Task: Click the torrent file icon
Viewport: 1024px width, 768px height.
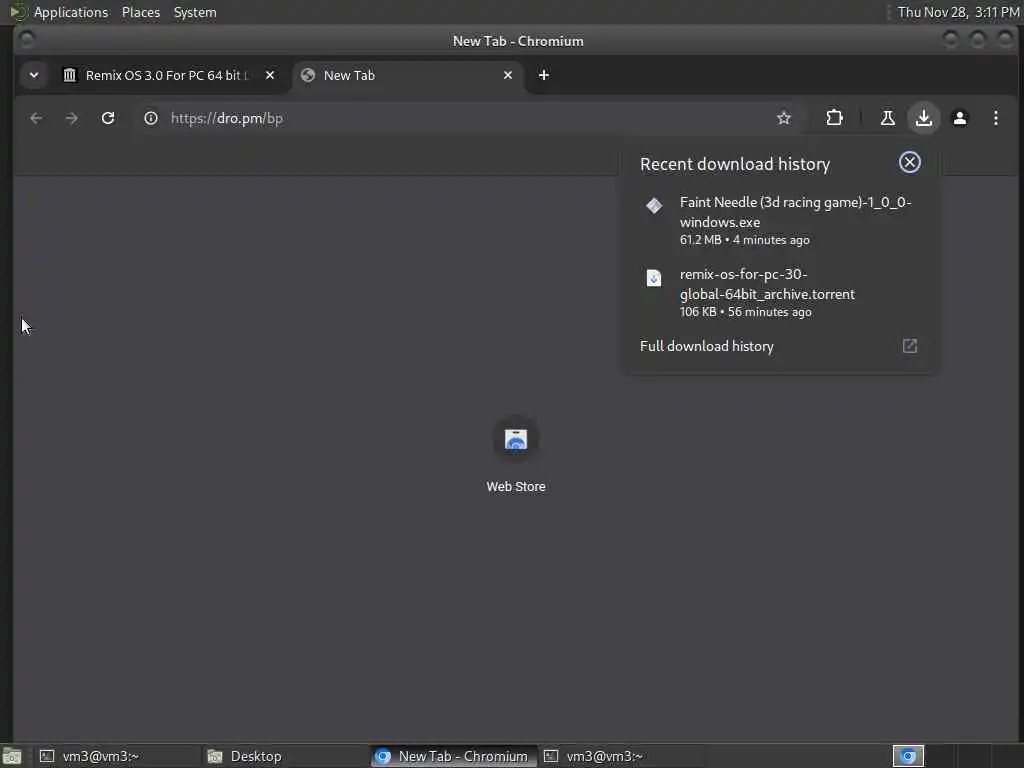Action: pyautogui.click(x=654, y=278)
